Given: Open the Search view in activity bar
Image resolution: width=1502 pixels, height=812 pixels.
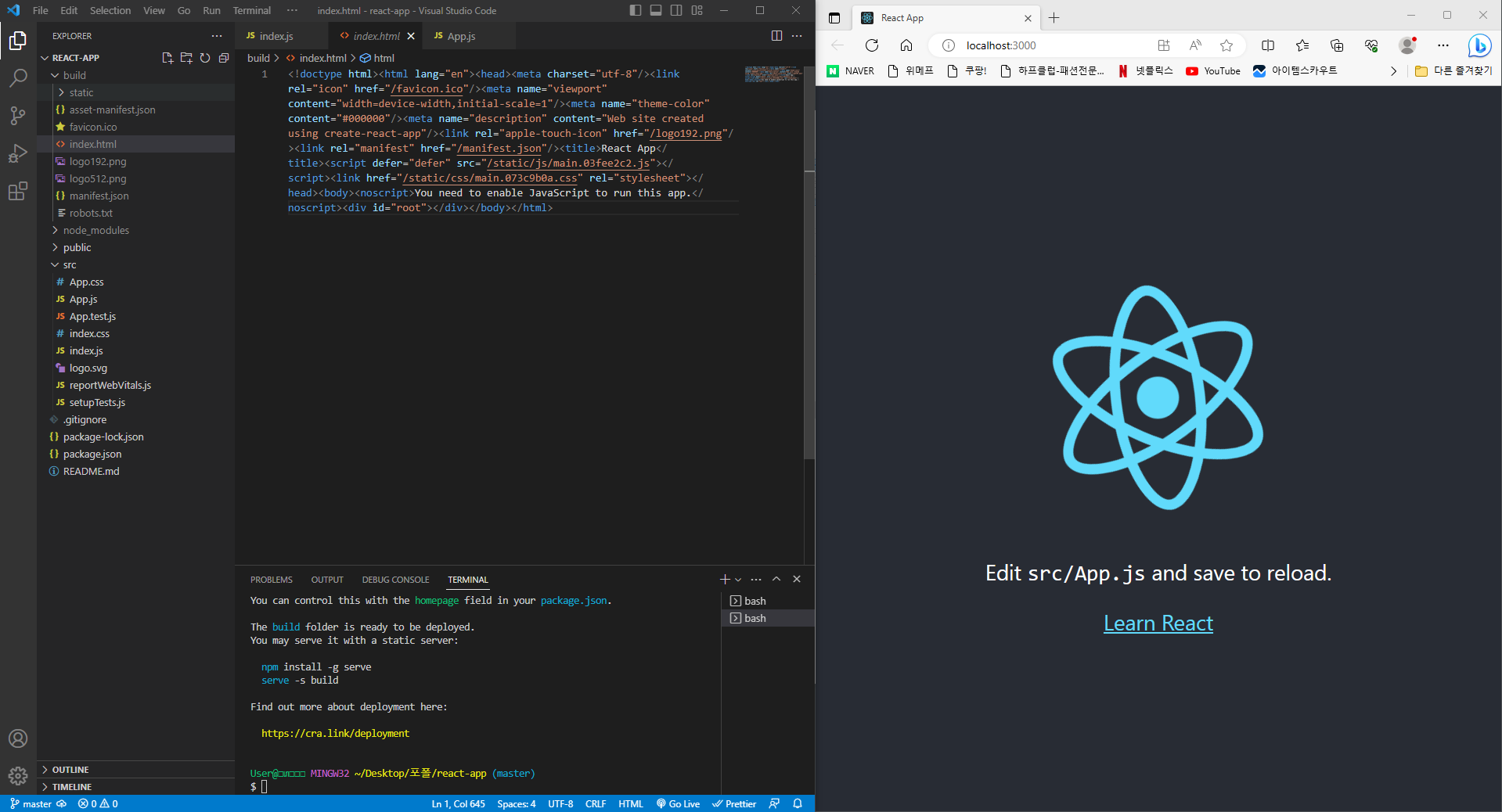Looking at the screenshot, I should point(18,77).
